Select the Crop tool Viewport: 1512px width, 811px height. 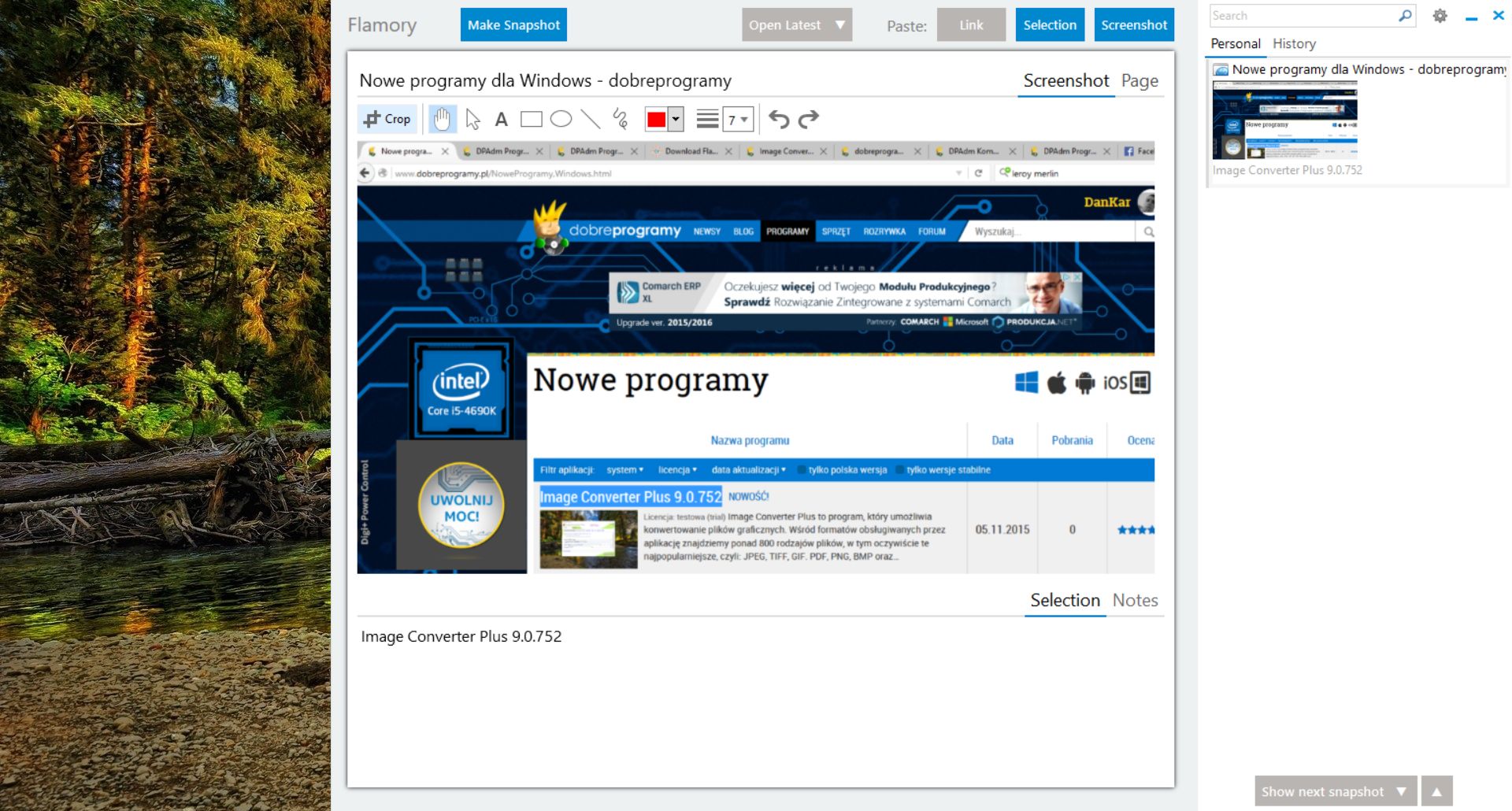pyautogui.click(x=387, y=119)
